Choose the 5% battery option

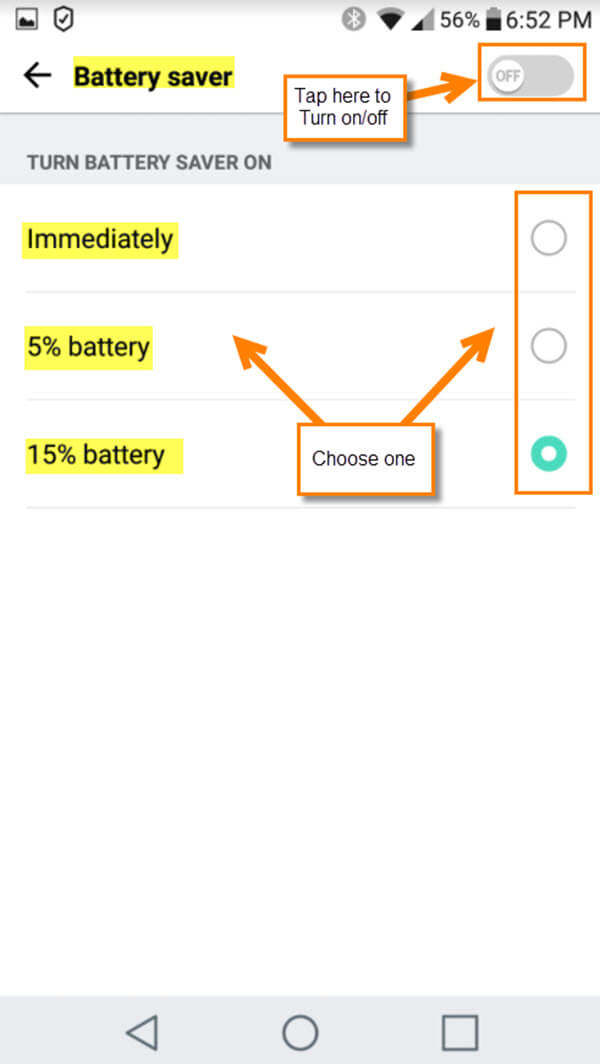[x=548, y=346]
